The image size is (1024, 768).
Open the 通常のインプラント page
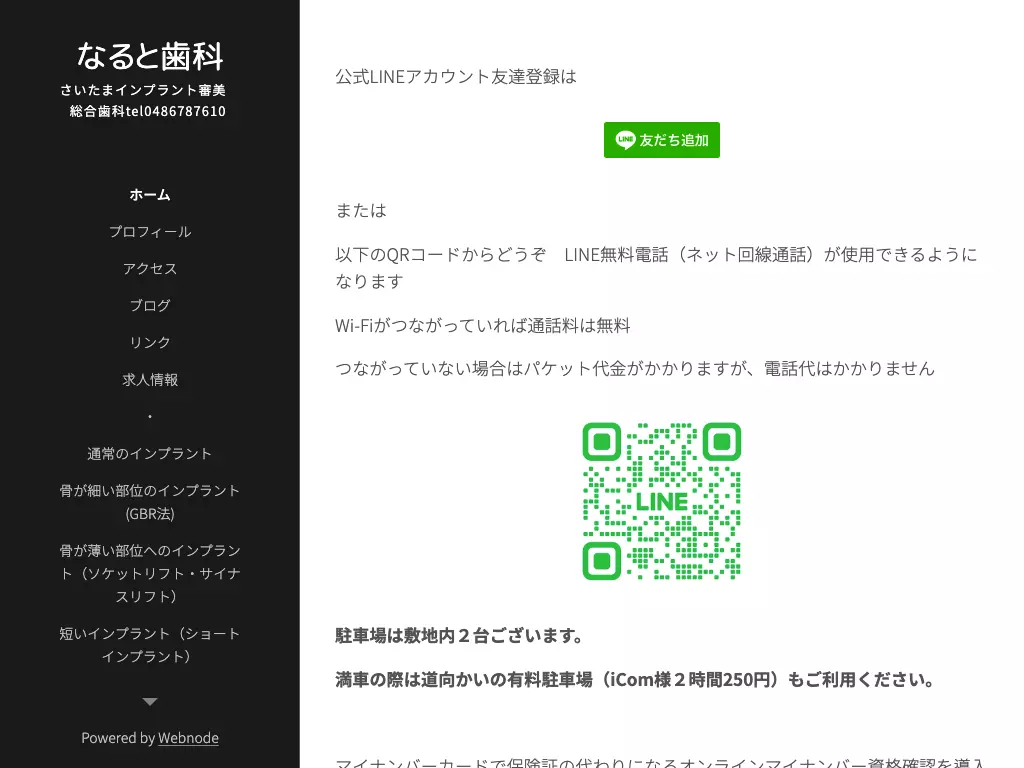150,453
